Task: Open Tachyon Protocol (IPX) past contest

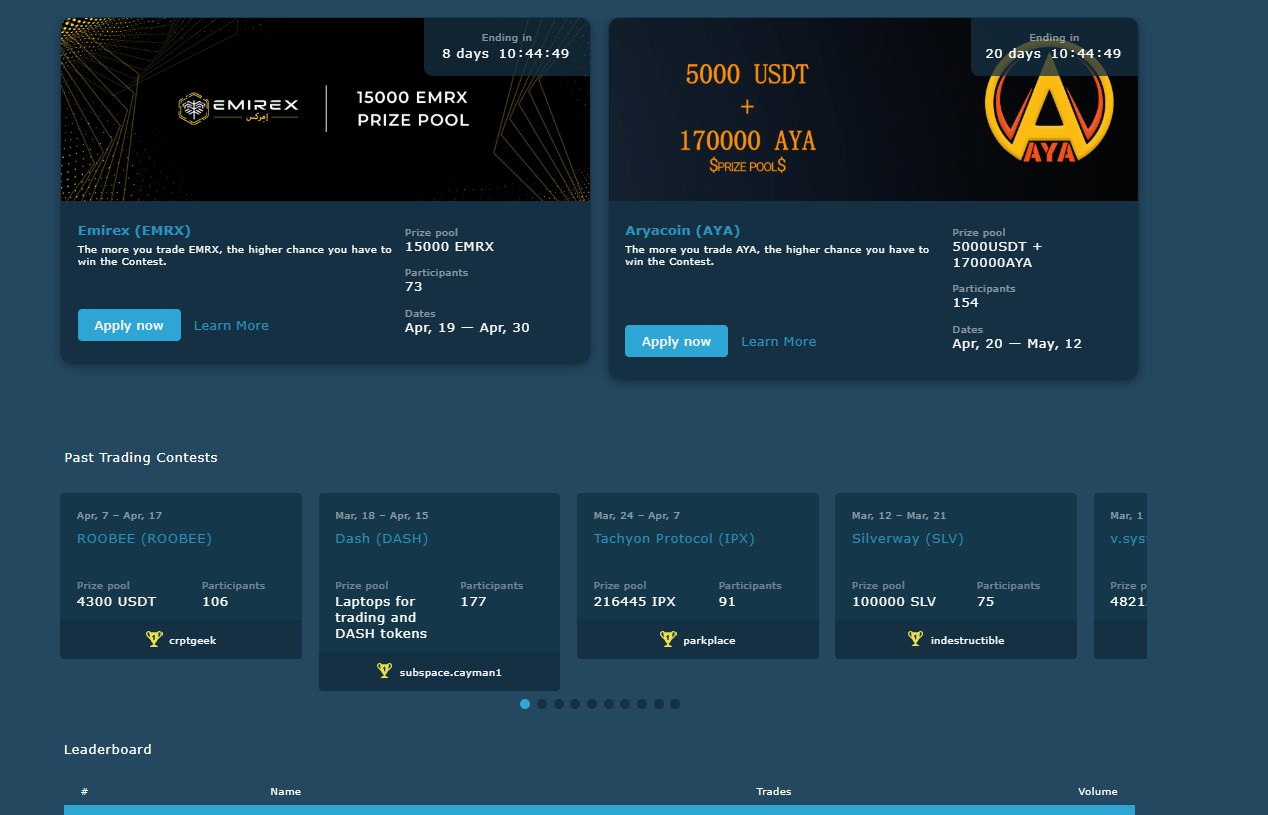Action: point(674,538)
